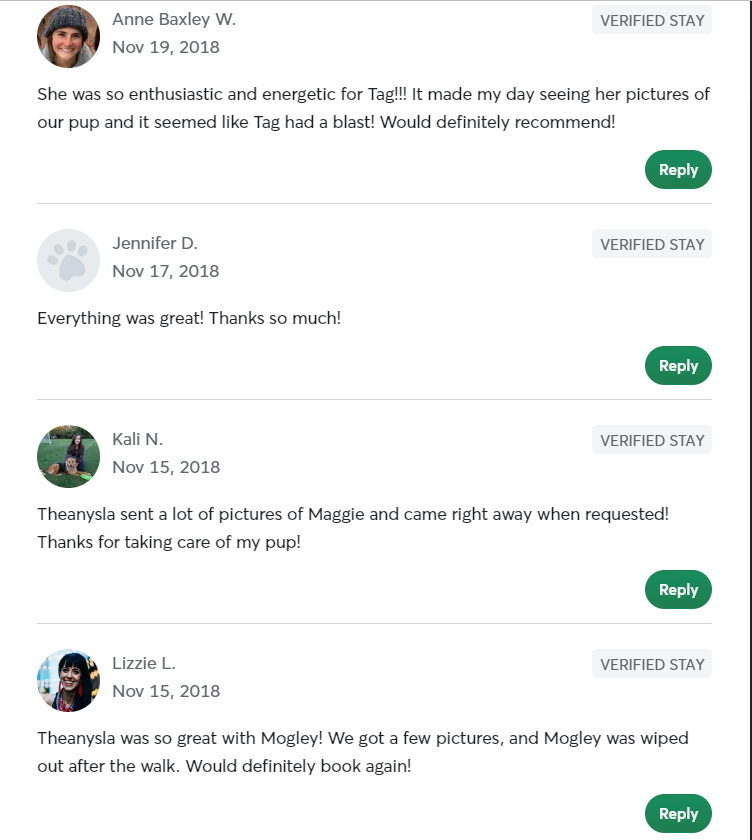The height and width of the screenshot is (840, 752).
Task: Reply to Lizzie L.'s review
Action: tap(677, 813)
